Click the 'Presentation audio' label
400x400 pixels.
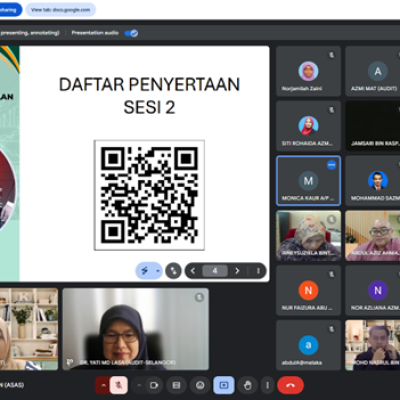click(x=95, y=33)
